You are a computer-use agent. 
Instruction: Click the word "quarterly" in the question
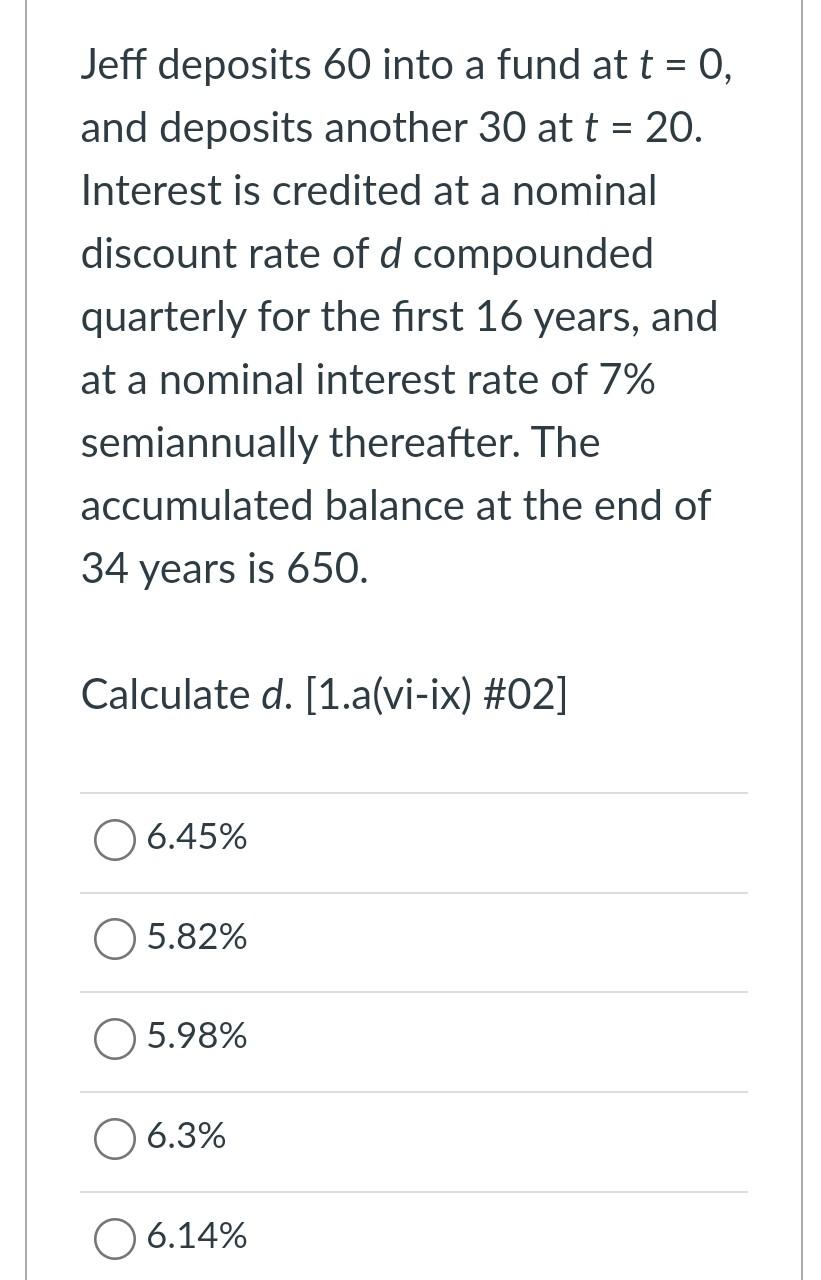[x=163, y=318]
